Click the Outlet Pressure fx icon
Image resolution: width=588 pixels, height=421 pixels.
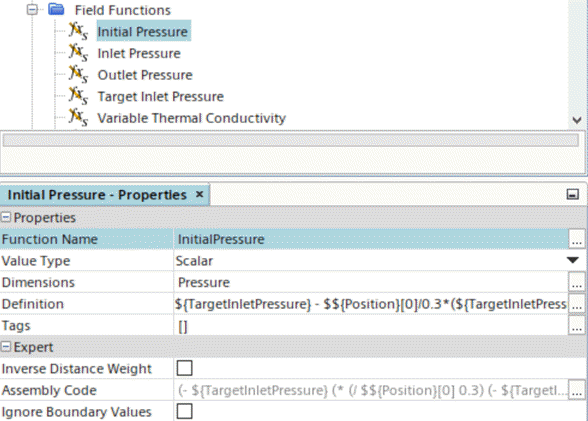coord(78,74)
